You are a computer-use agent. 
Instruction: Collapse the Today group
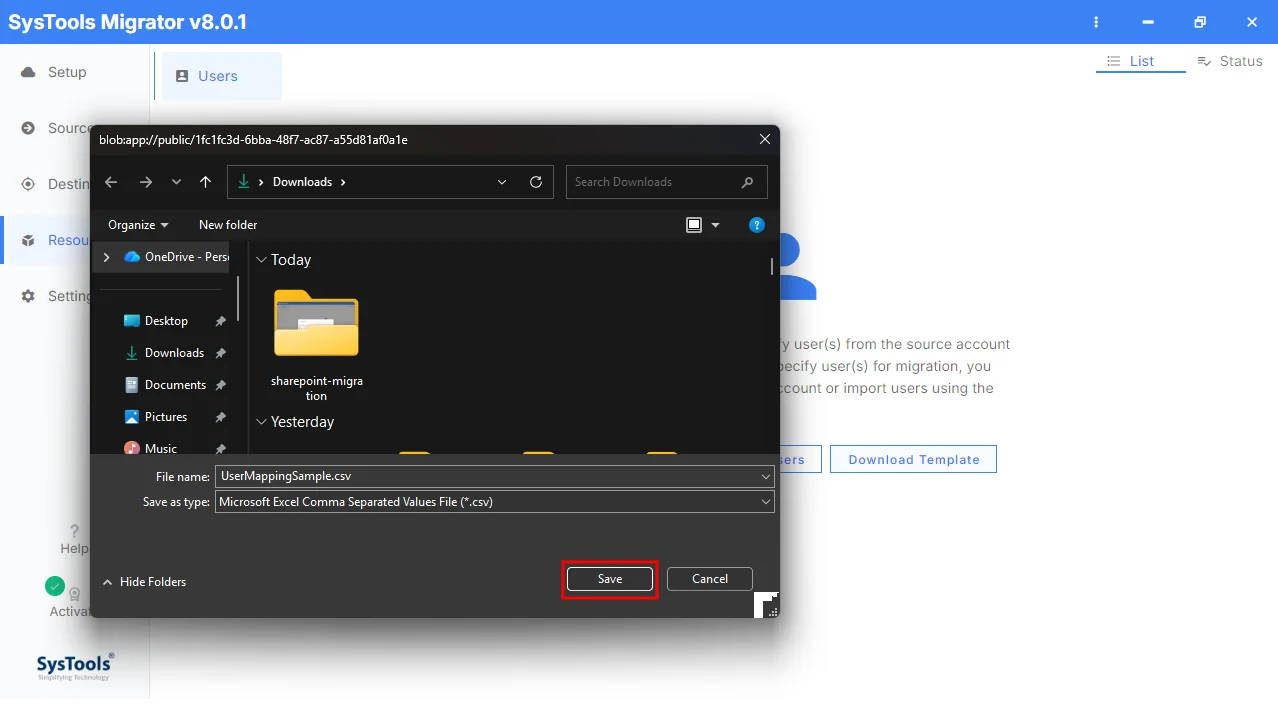[x=262, y=260]
